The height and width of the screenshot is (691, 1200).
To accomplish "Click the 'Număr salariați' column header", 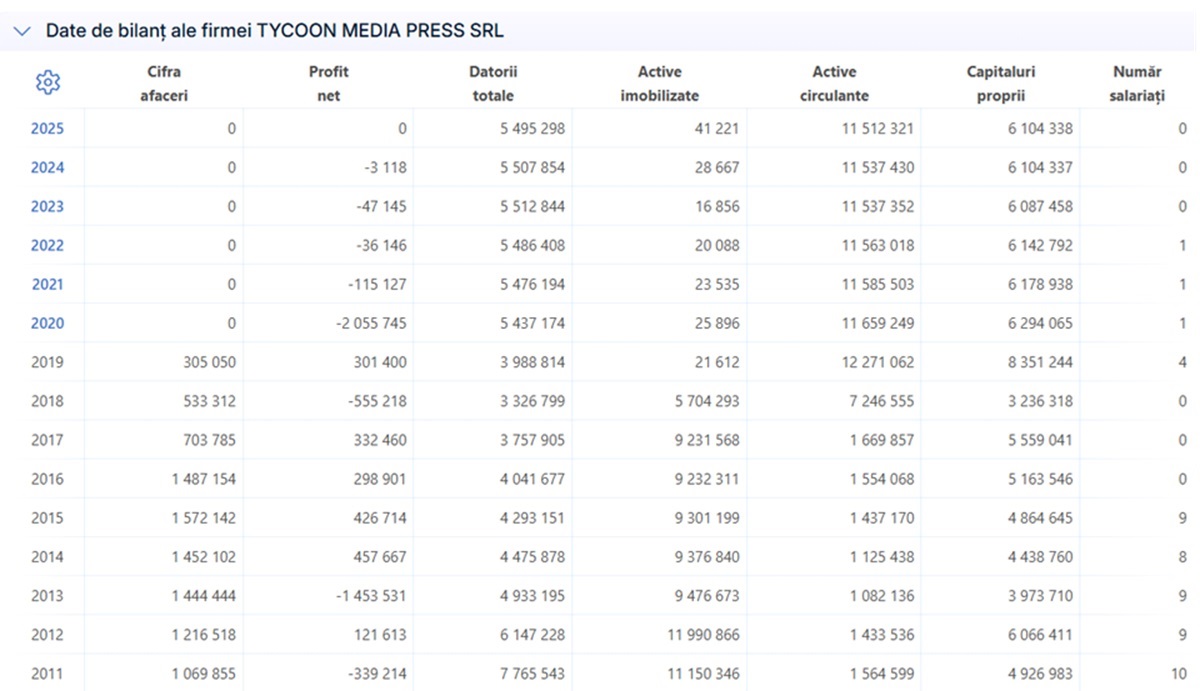I will point(1137,84).
